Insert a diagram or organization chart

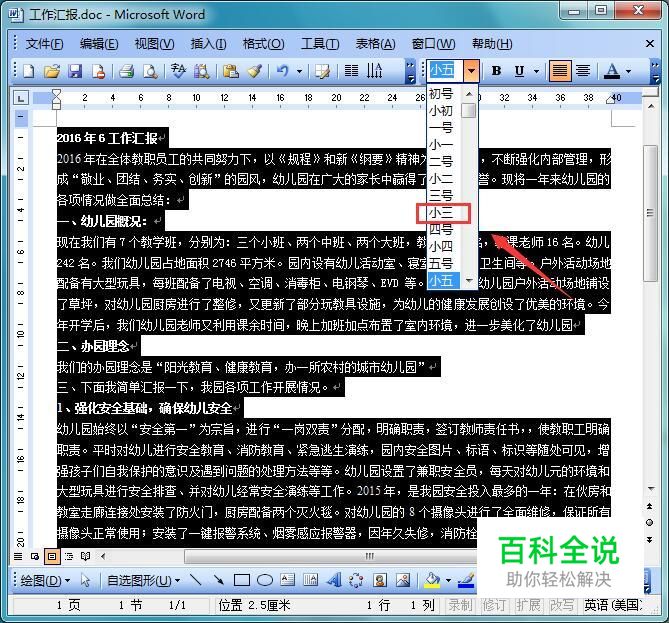tap(356, 580)
